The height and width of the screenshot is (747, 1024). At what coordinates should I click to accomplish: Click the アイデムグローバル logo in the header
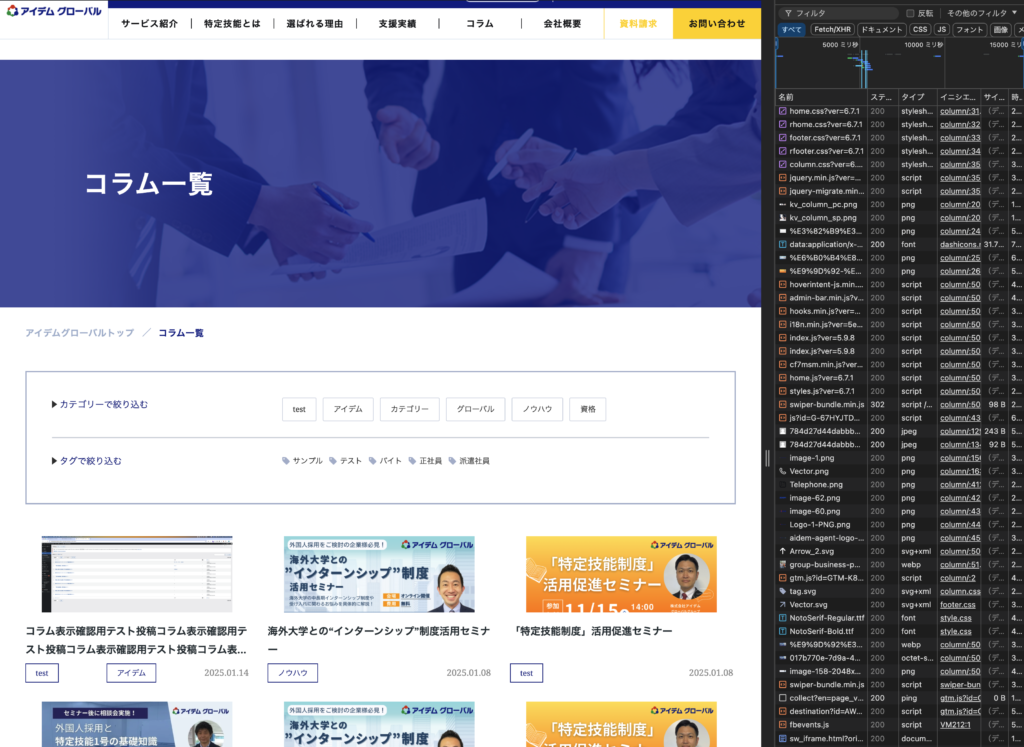coord(54,11)
